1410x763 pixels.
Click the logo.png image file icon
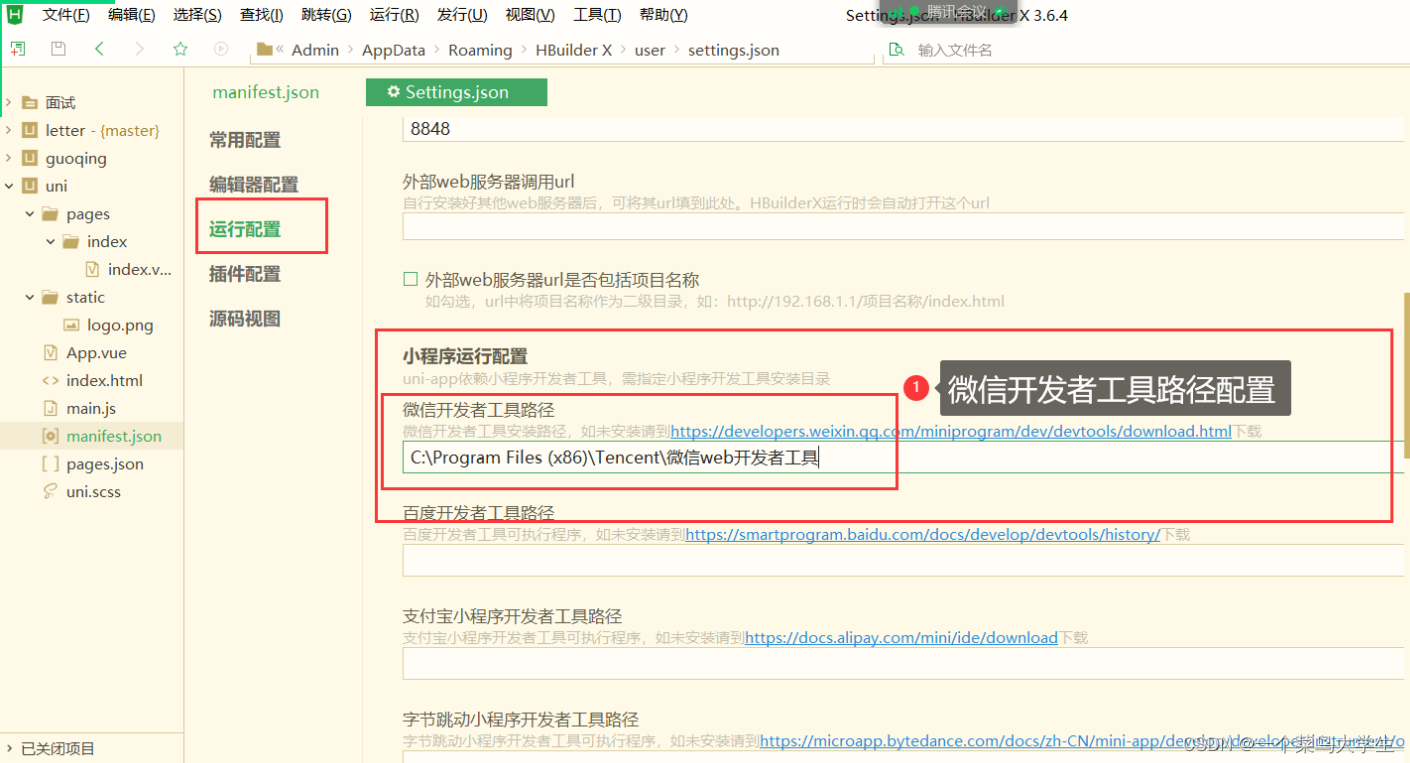click(x=71, y=325)
